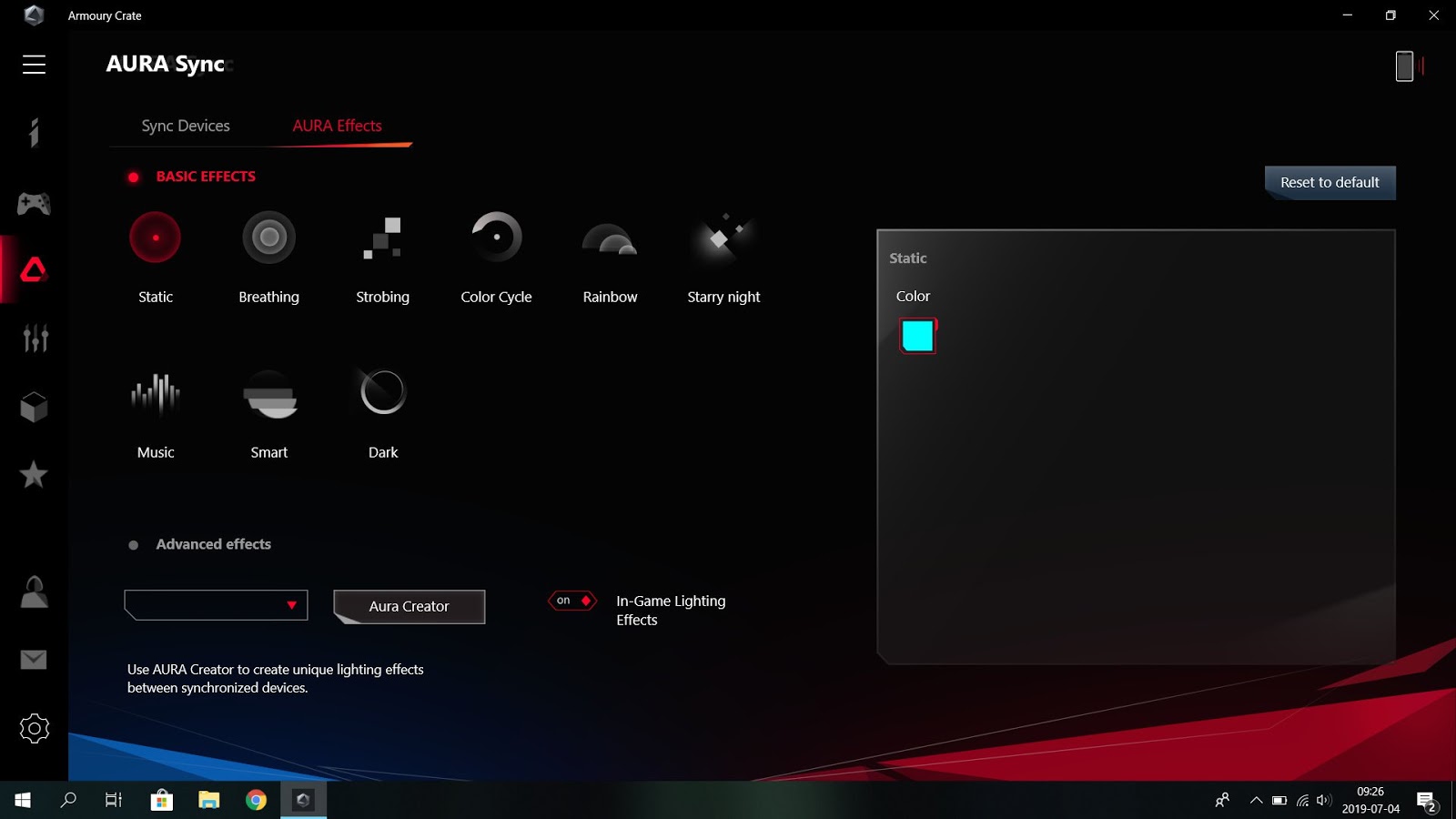This screenshot has width=1456, height=819.
Task: Open the Wi-Fi network tray icon
Action: [1302, 801]
